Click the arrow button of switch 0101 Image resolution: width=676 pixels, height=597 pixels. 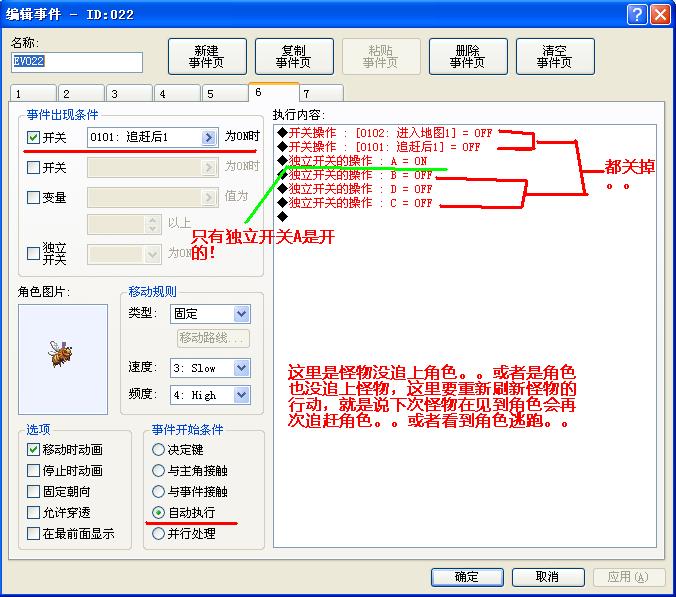coord(209,138)
